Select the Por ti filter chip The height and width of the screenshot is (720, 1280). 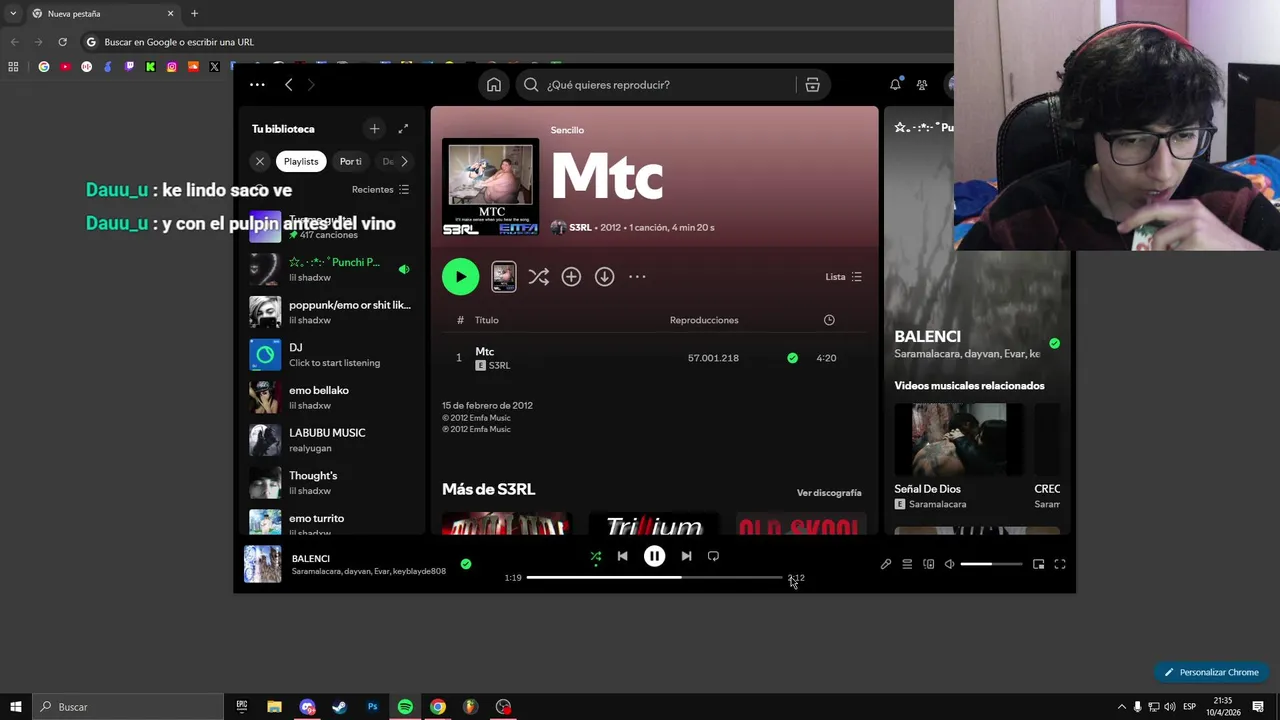pyautogui.click(x=350, y=161)
